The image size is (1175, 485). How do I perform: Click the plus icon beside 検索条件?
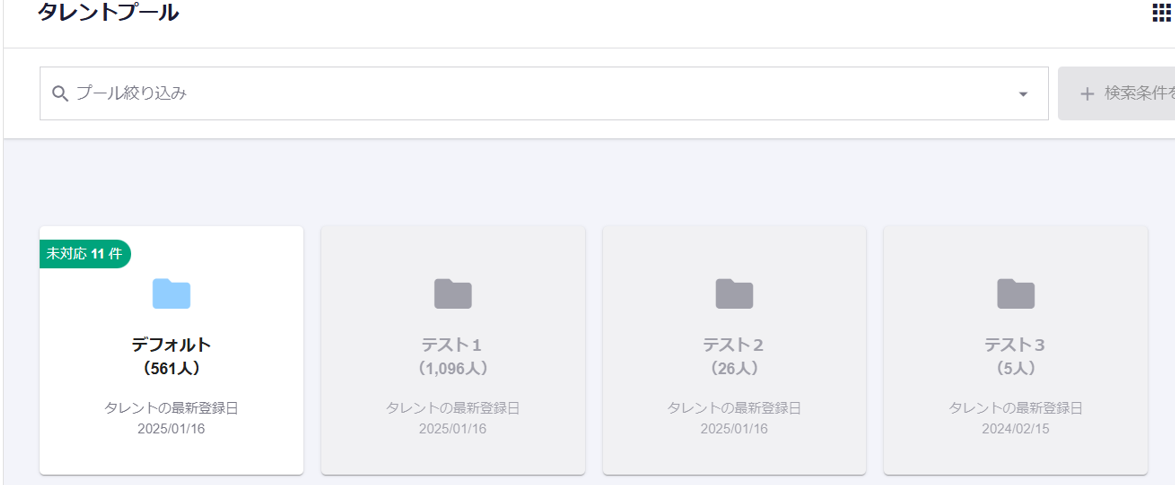pyautogui.click(x=1087, y=94)
